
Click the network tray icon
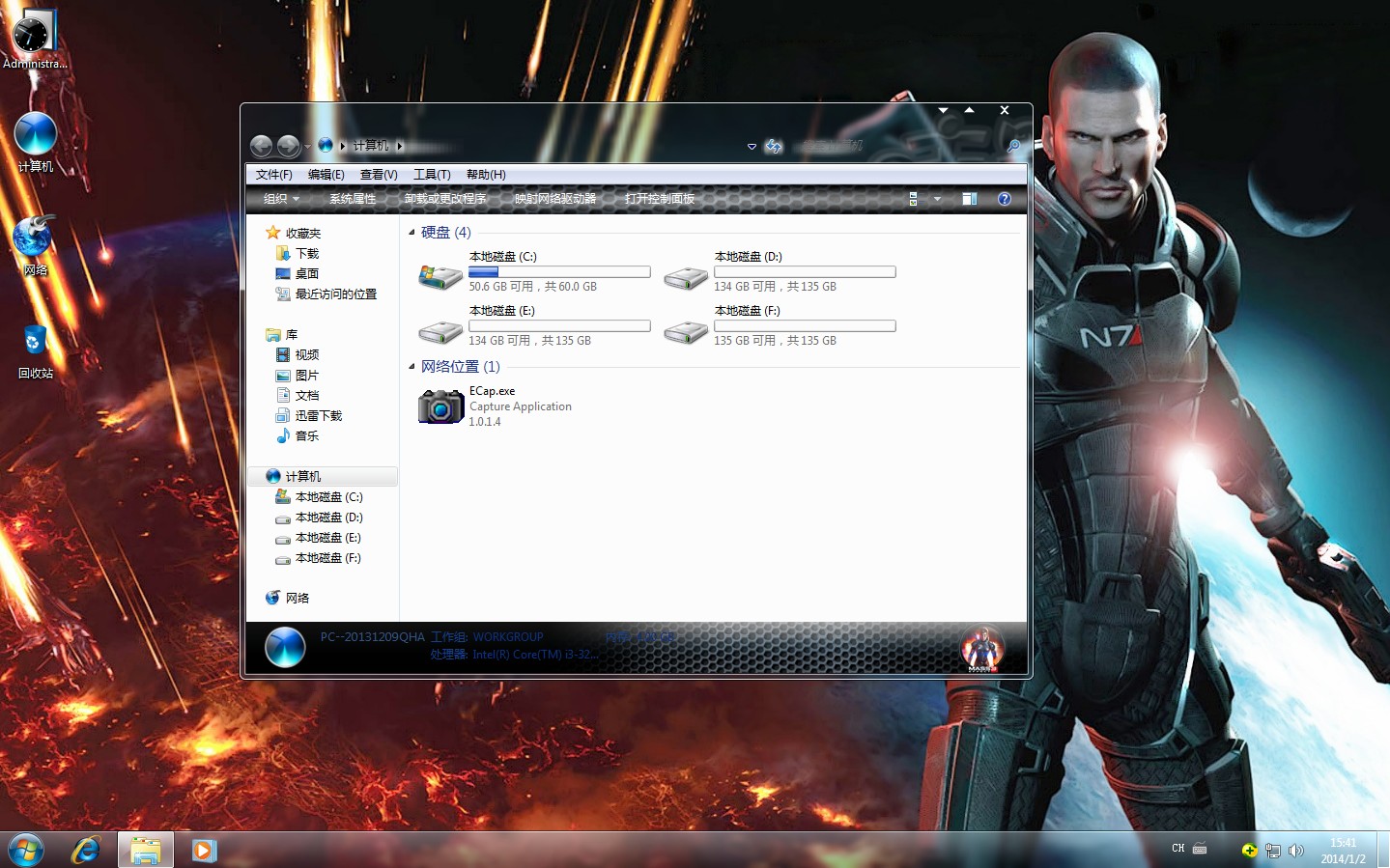pyautogui.click(x=1273, y=851)
